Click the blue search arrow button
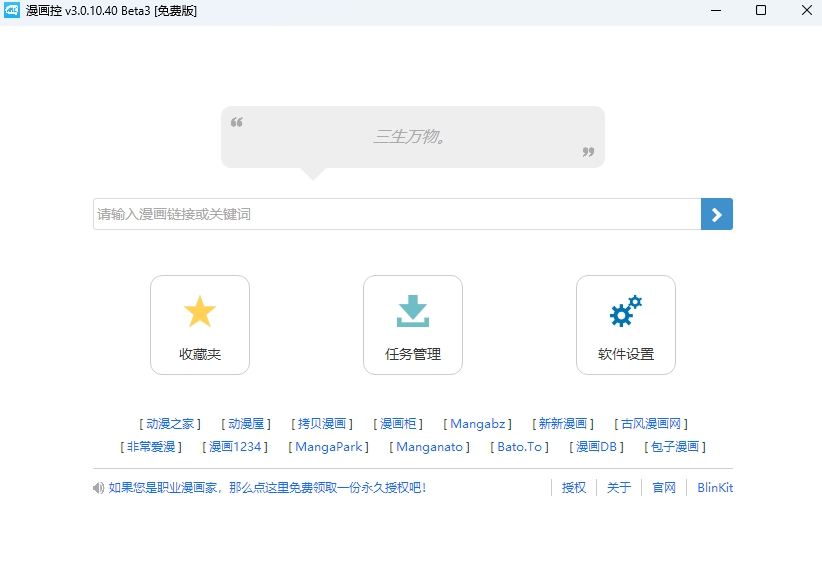 (x=716, y=214)
